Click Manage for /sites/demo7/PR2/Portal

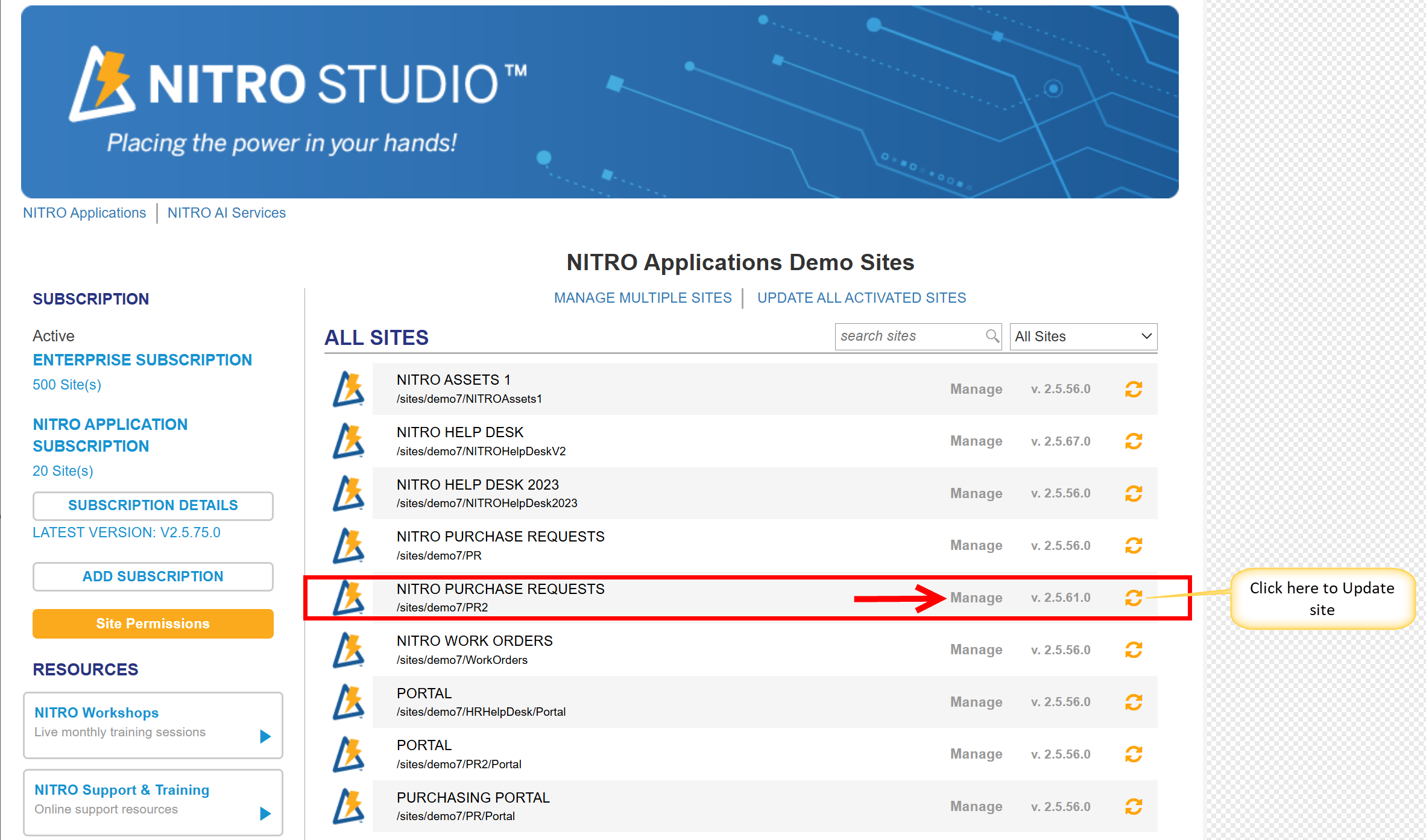pyautogui.click(x=976, y=754)
